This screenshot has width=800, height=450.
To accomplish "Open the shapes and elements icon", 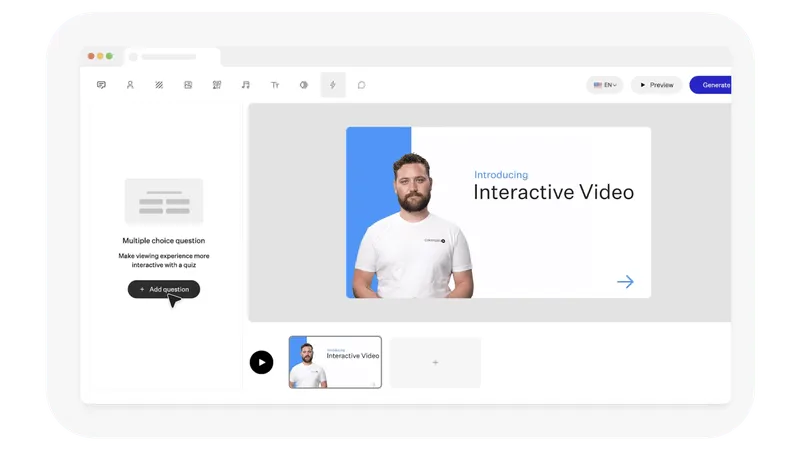I will click(x=217, y=85).
